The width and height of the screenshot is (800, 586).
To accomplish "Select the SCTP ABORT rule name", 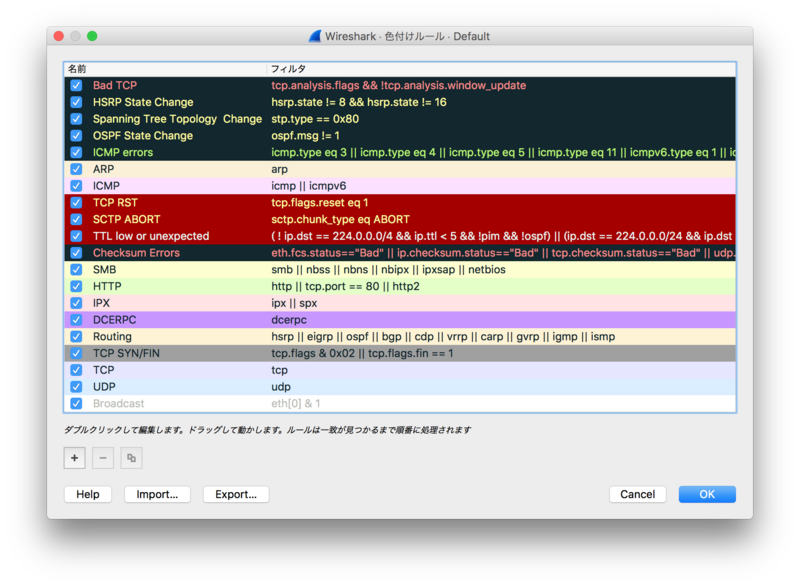I will (127, 219).
